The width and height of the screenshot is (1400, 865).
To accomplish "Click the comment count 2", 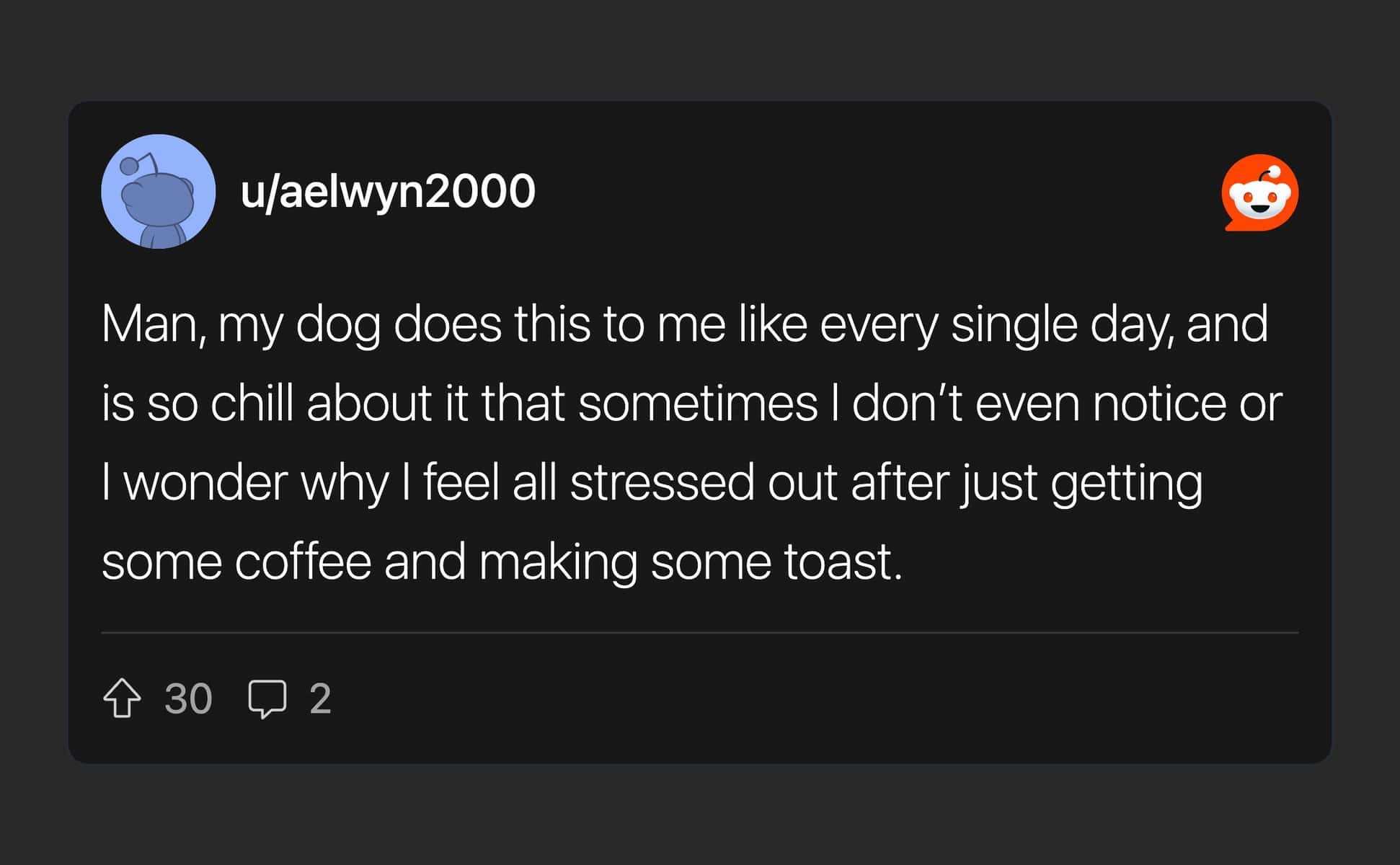I will tap(320, 698).
